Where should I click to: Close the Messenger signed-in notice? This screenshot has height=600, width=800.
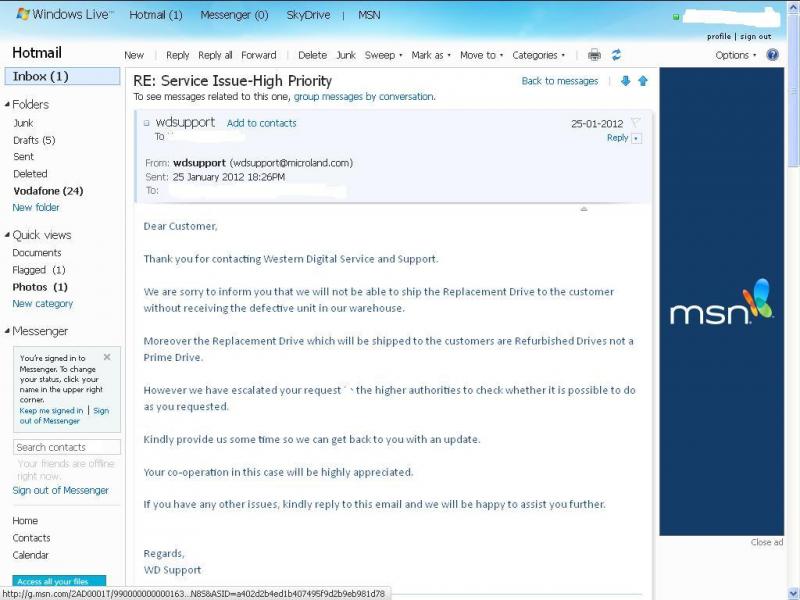click(x=107, y=357)
